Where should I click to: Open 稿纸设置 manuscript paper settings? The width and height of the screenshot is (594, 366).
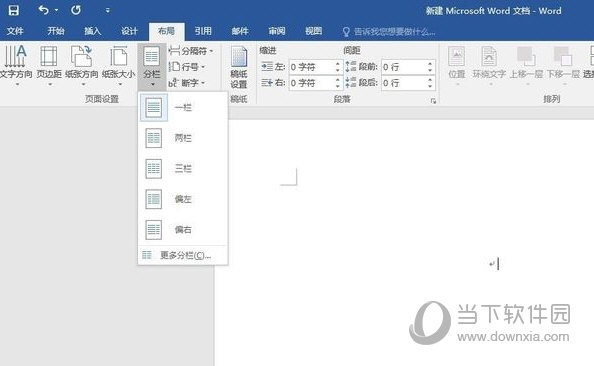click(239, 67)
